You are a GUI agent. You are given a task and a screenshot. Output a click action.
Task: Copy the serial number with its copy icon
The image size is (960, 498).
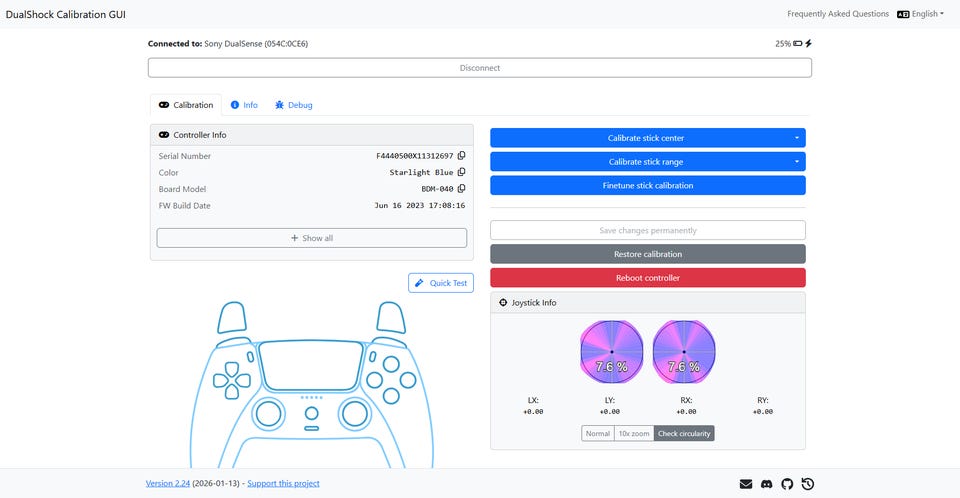coord(462,156)
